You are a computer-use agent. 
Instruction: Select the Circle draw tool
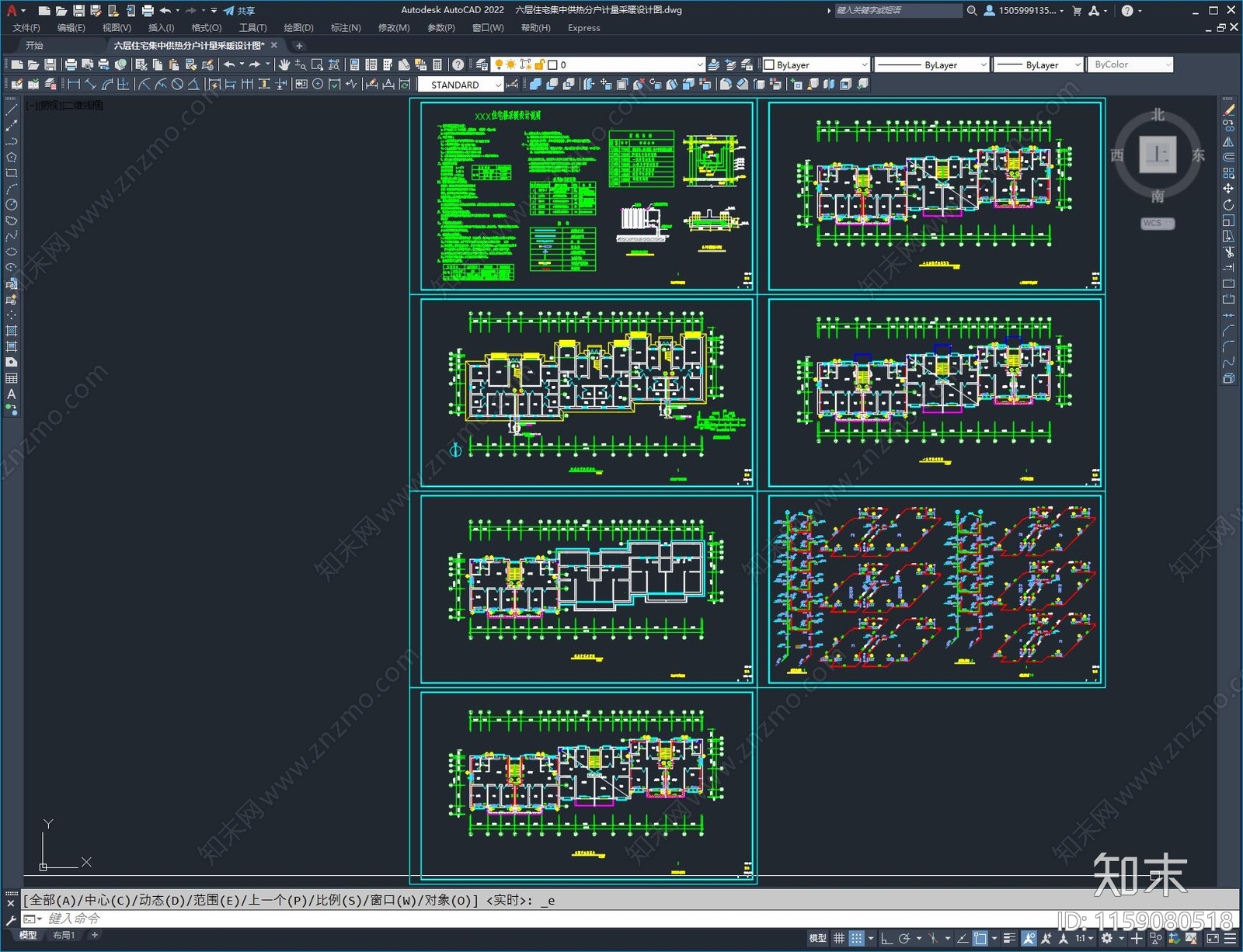[x=12, y=205]
